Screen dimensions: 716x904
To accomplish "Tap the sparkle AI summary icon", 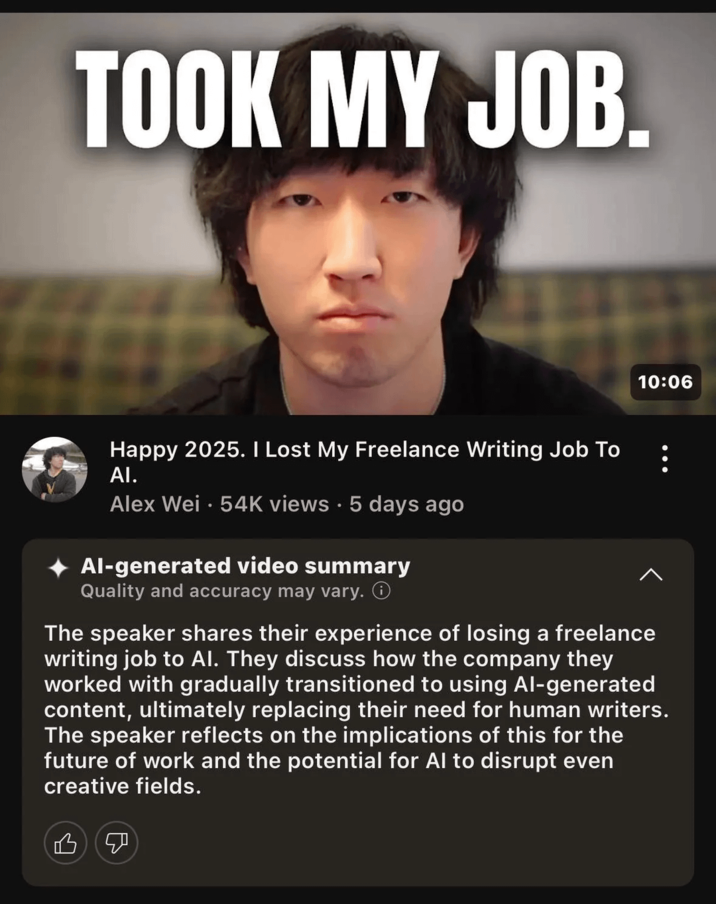I will coord(58,568).
